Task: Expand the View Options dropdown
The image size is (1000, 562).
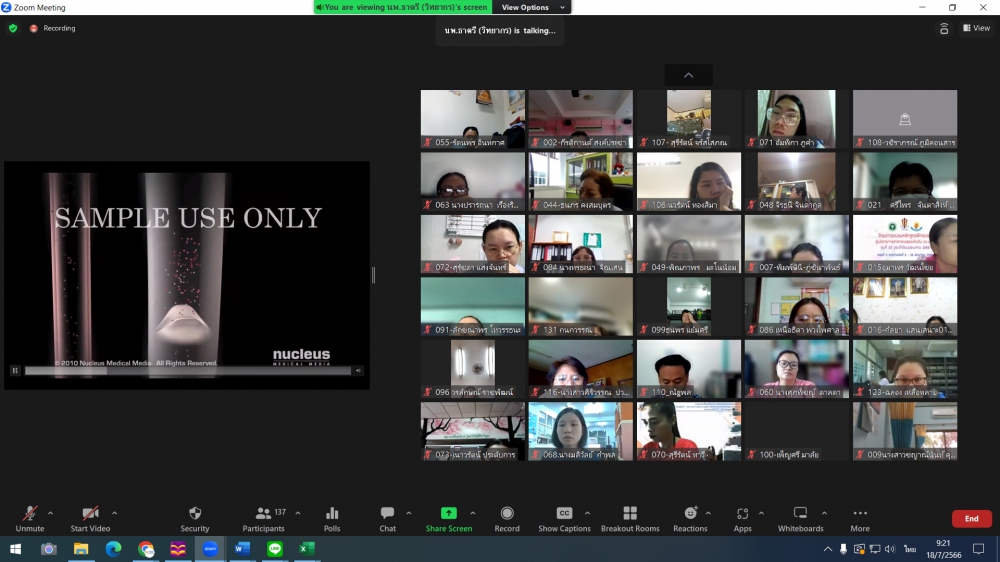Action: coord(532,7)
